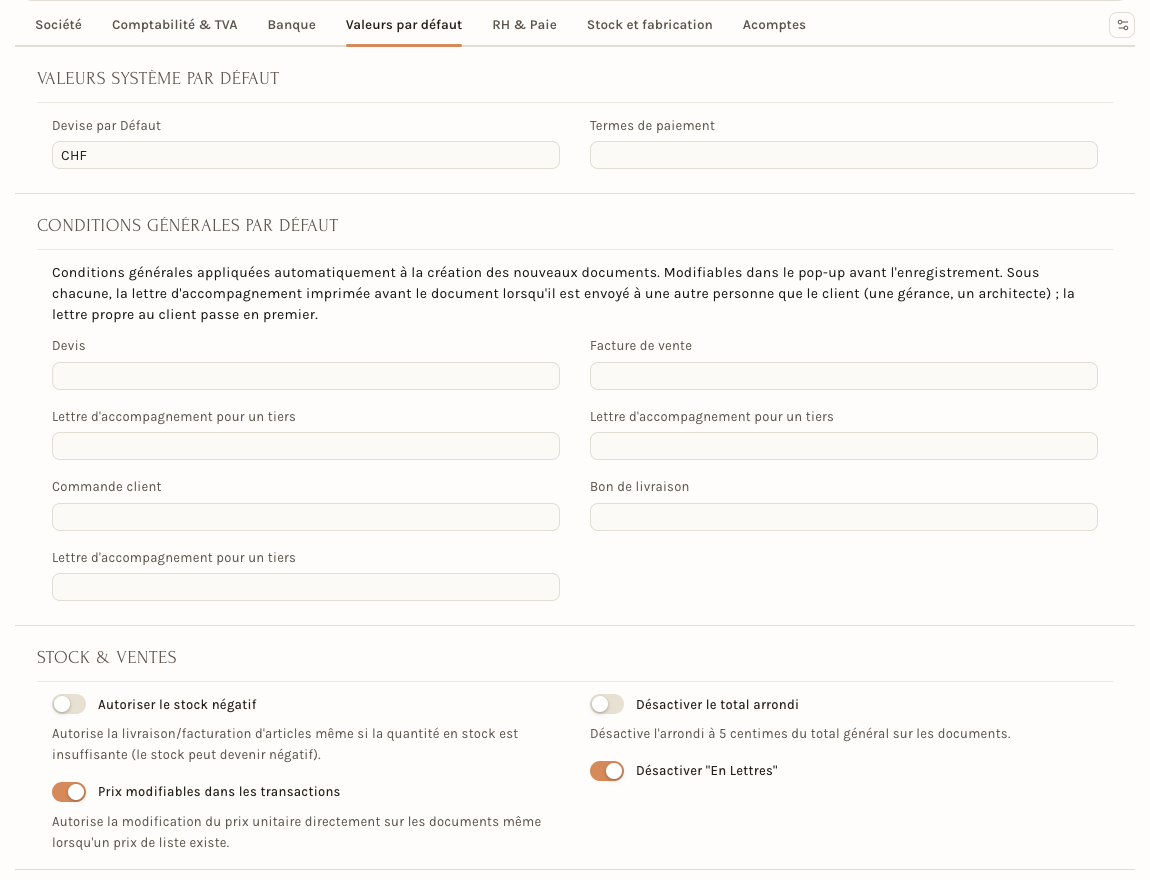Open the tab customization sliders icon

coord(1122,25)
